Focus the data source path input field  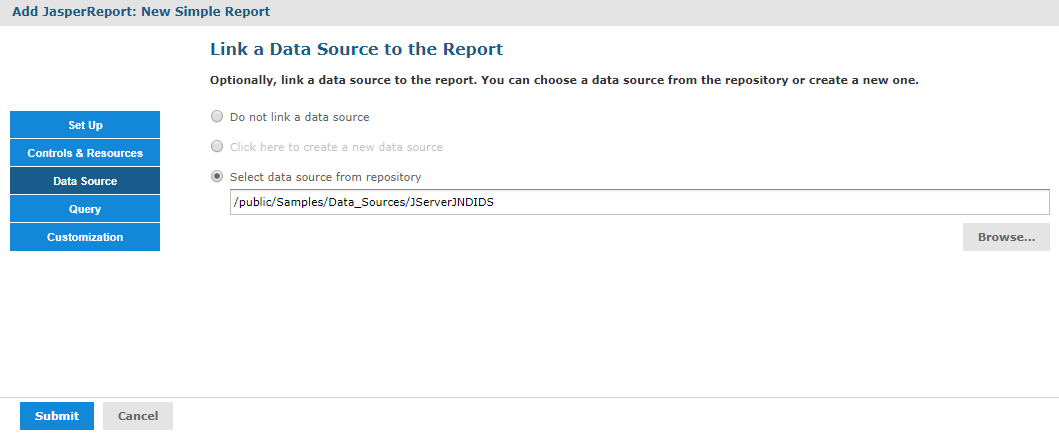(x=640, y=202)
